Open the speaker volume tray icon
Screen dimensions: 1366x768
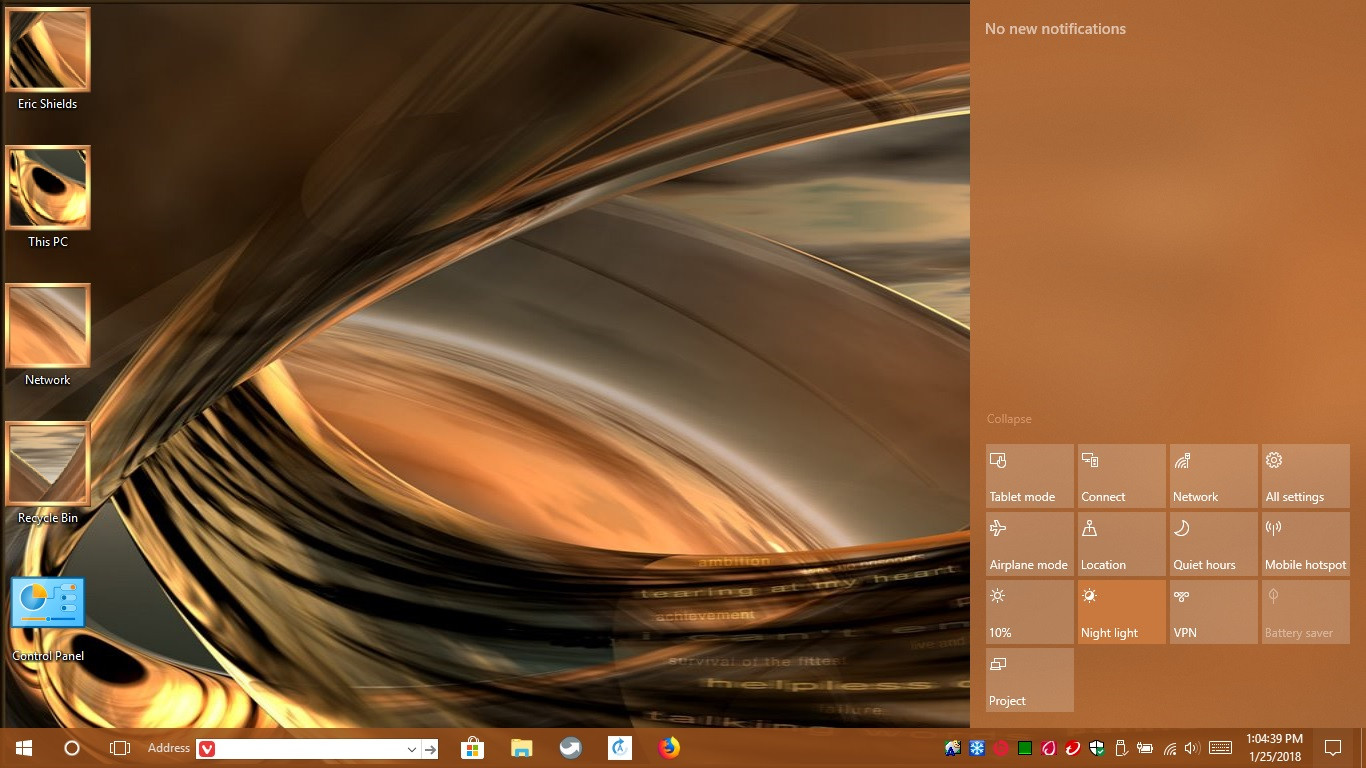click(1191, 748)
